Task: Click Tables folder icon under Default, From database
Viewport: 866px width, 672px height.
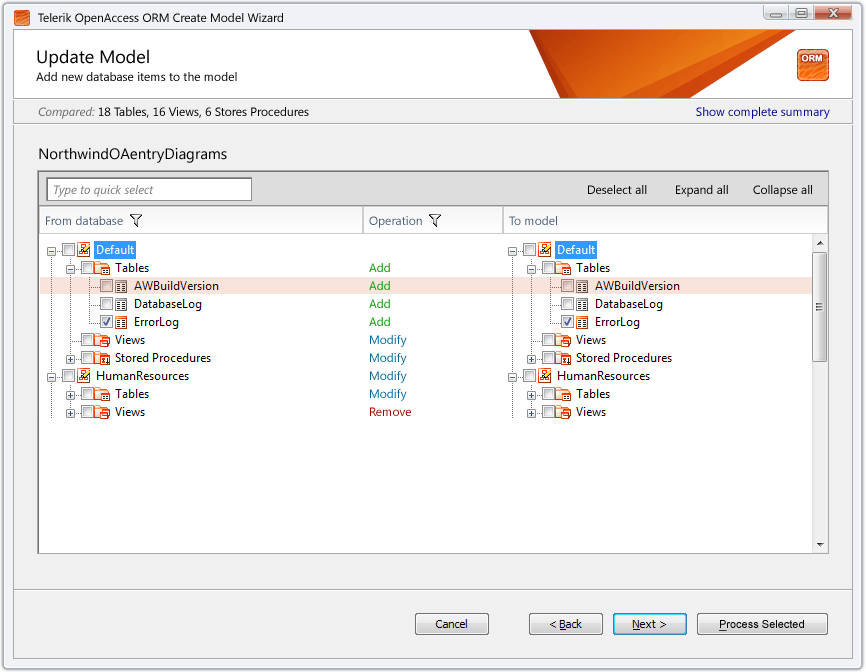Action: click(102, 268)
